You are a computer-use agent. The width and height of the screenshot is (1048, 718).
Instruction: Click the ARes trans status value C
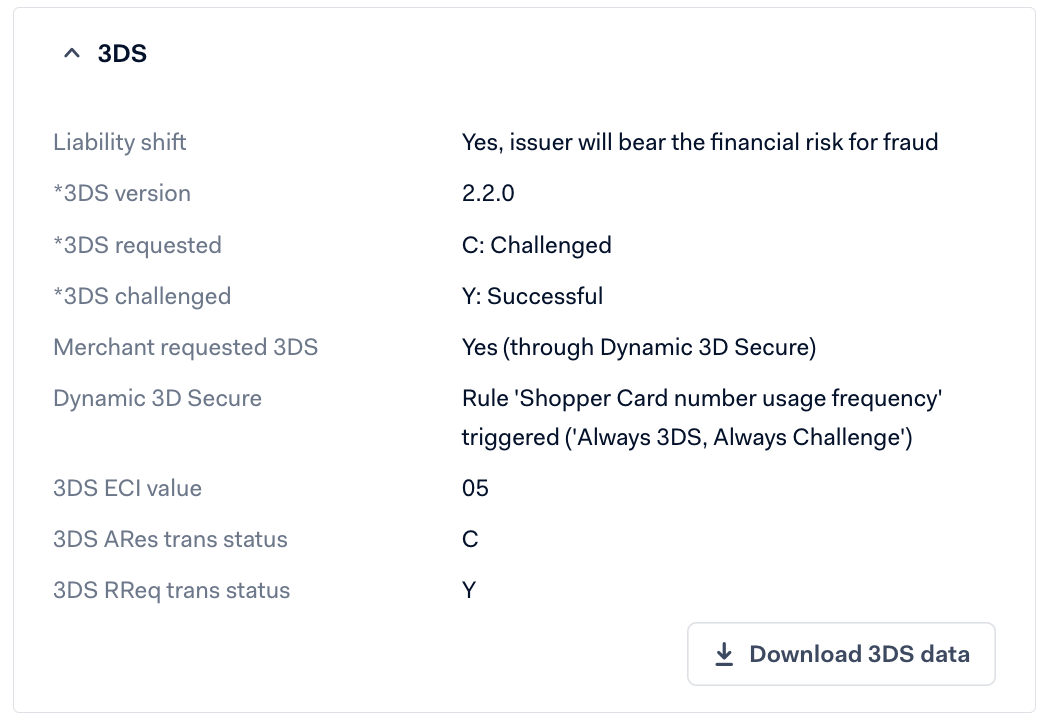coord(470,540)
